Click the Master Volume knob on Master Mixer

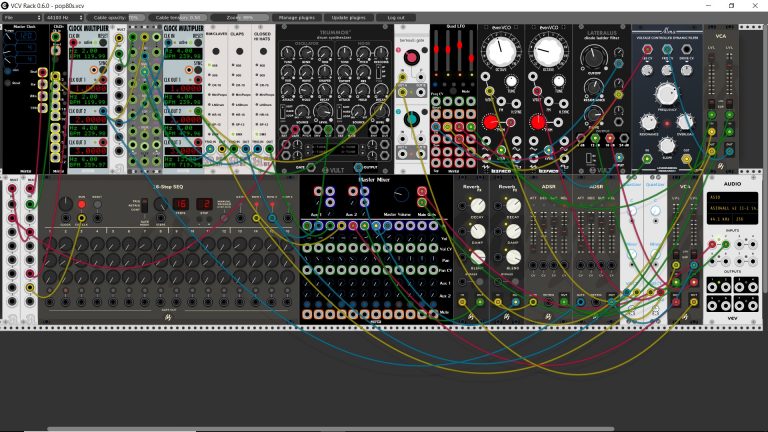(401, 194)
